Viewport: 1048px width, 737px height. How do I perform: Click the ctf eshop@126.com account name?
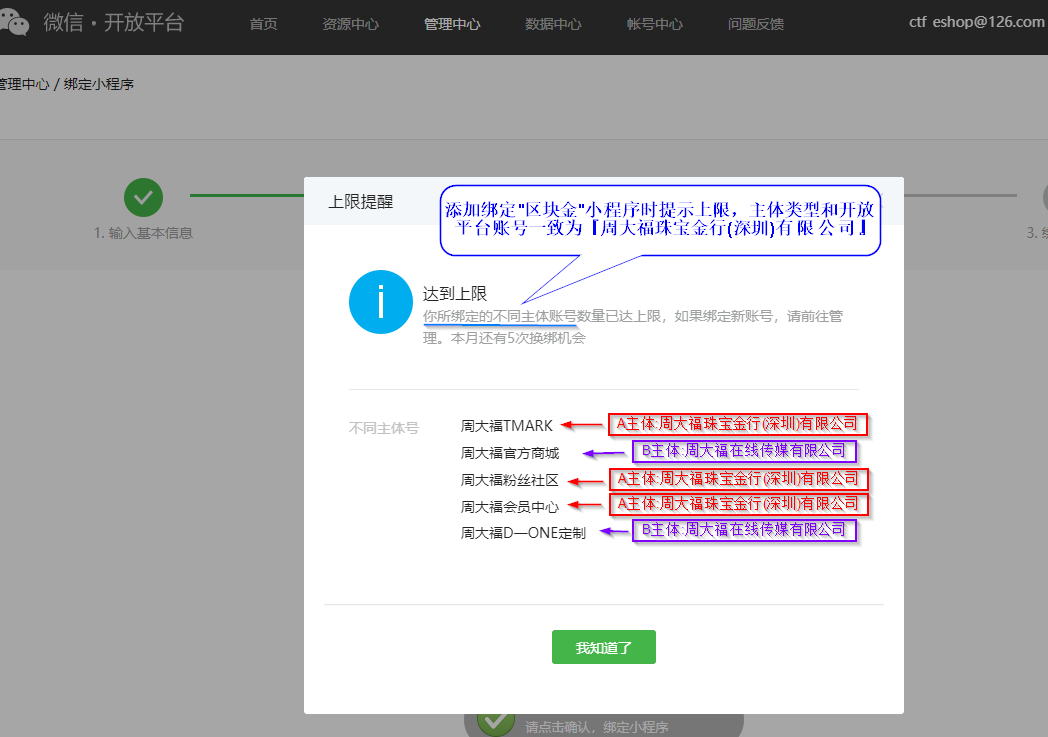pos(976,22)
